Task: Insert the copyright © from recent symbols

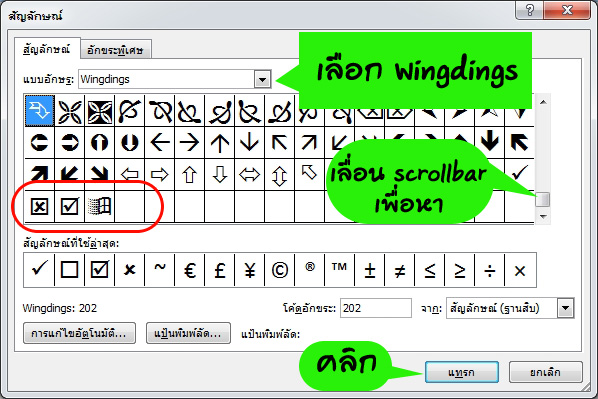Action: (x=280, y=270)
